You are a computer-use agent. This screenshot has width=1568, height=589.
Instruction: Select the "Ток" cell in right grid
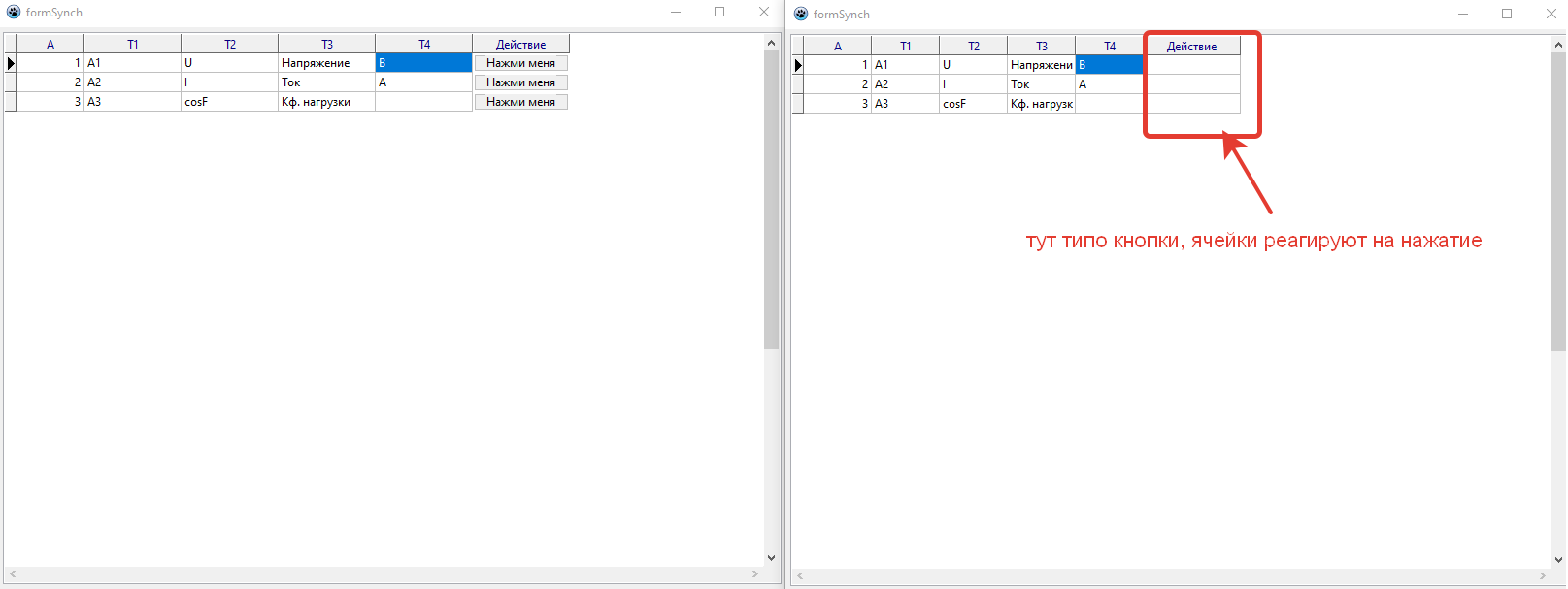click(x=1041, y=84)
